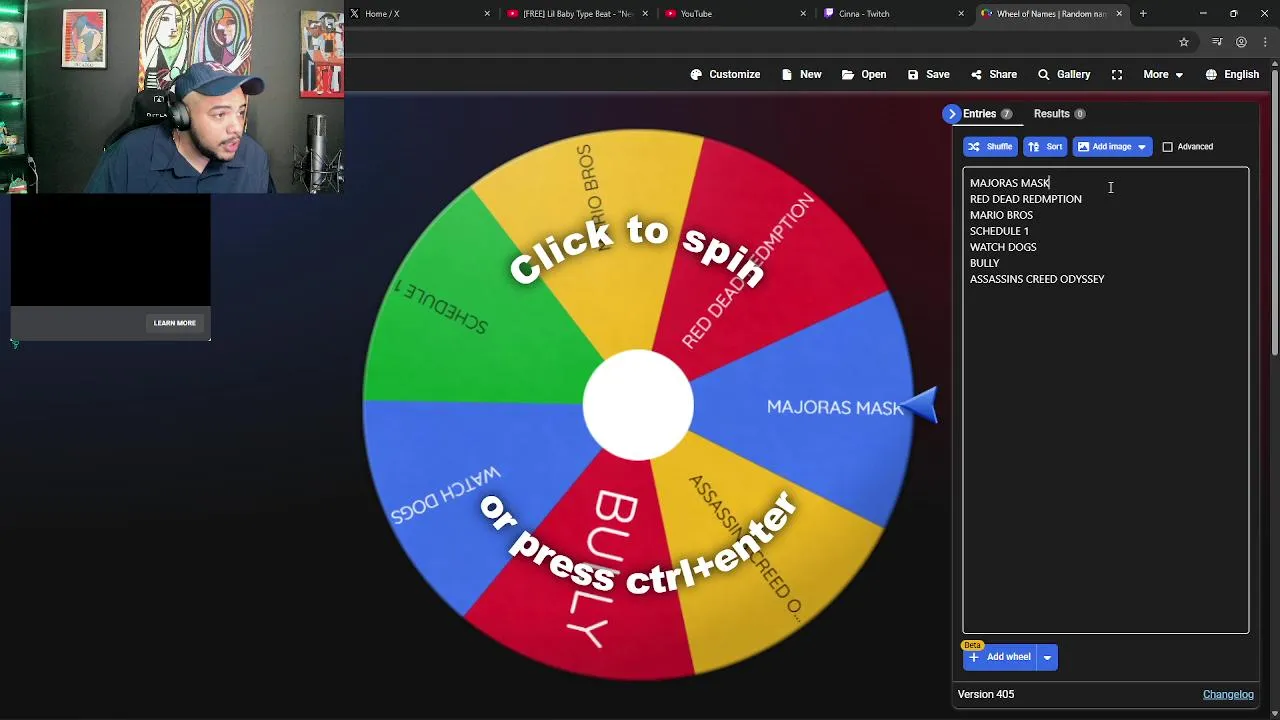Enable the Advanced checkbox
This screenshot has width=1280, height=720.
click(1167, 147)
